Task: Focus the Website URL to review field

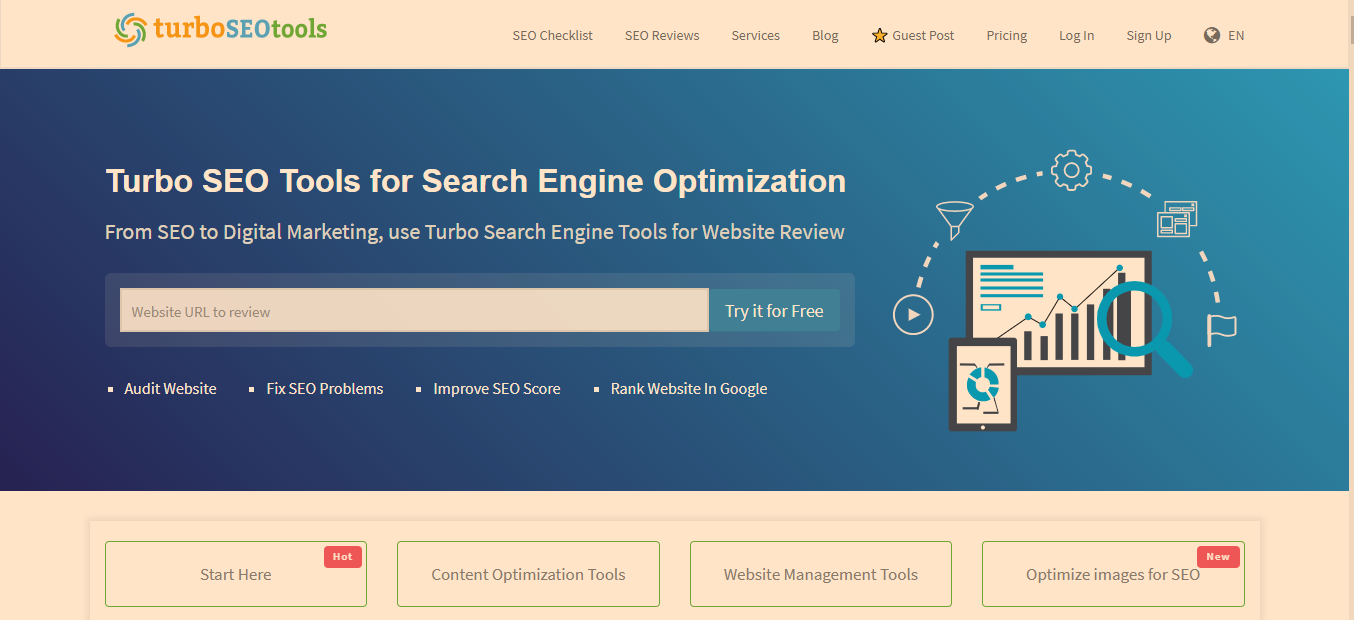Action: click(x=414, y=310)
